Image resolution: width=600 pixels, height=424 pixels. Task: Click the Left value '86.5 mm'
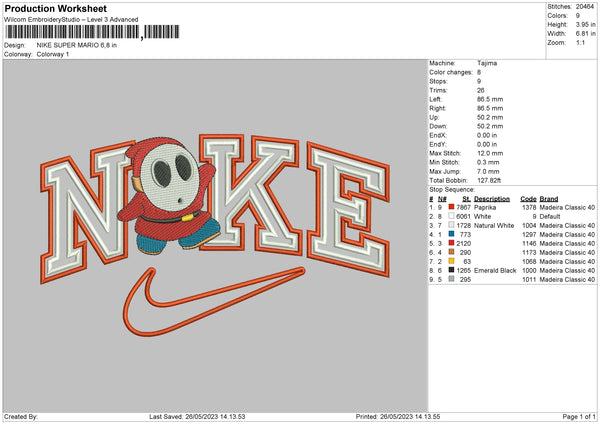[490, 99]
